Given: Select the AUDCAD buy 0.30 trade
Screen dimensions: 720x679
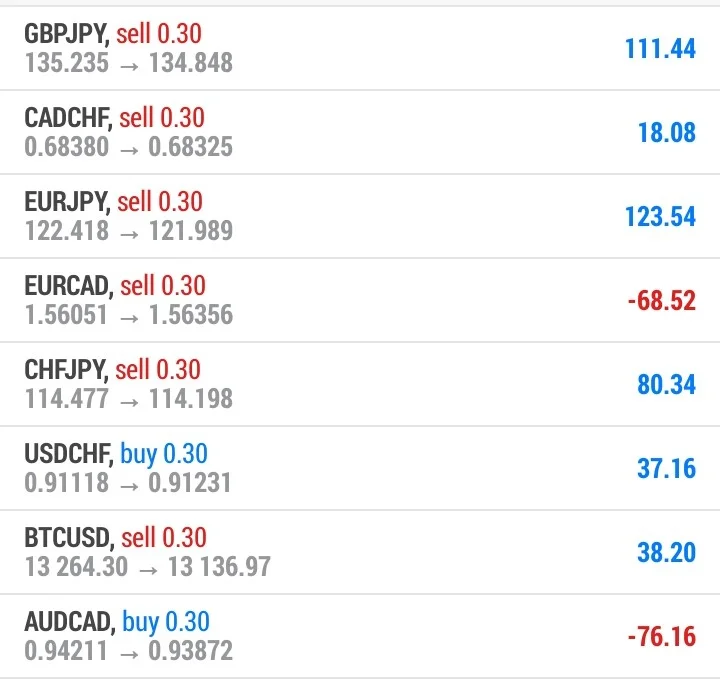Looking at the screenshot, I should tap(360, 636).
